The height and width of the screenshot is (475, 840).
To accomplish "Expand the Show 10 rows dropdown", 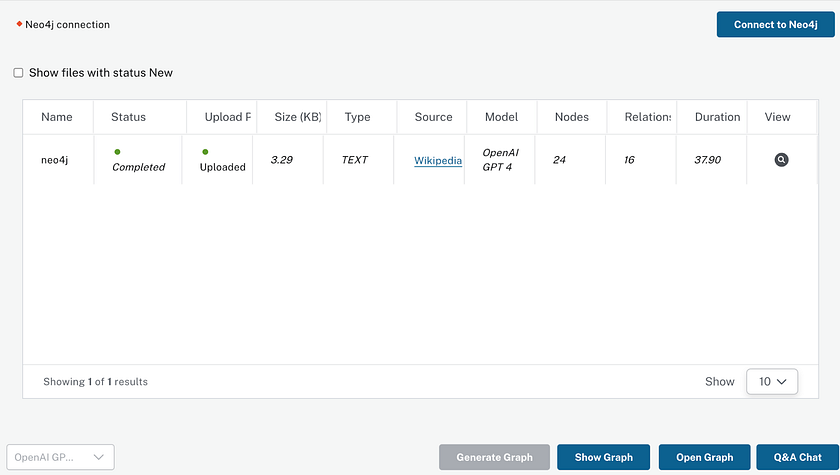I will (772, 381).
